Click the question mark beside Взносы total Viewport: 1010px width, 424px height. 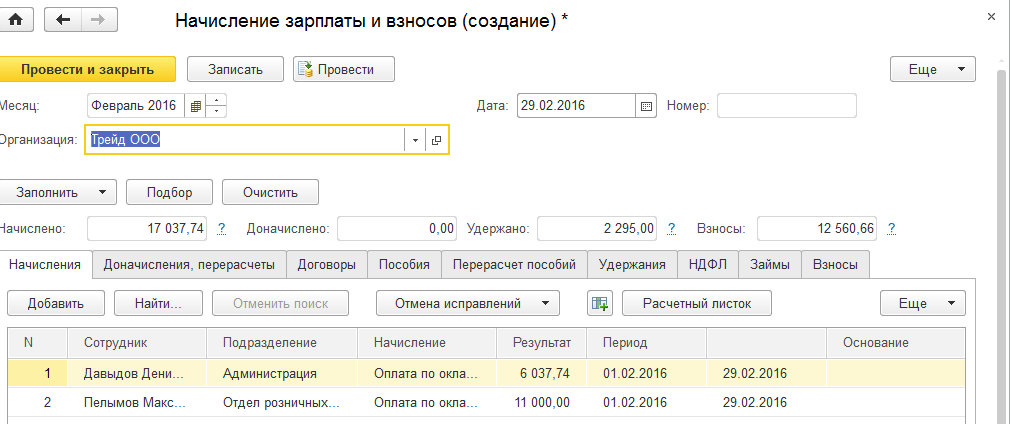click(x=890, y=229)
